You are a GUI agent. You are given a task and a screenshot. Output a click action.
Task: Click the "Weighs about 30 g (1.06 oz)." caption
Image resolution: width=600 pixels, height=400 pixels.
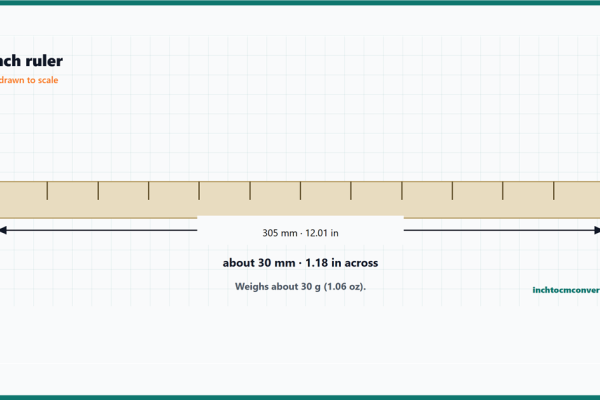point(300,287)
